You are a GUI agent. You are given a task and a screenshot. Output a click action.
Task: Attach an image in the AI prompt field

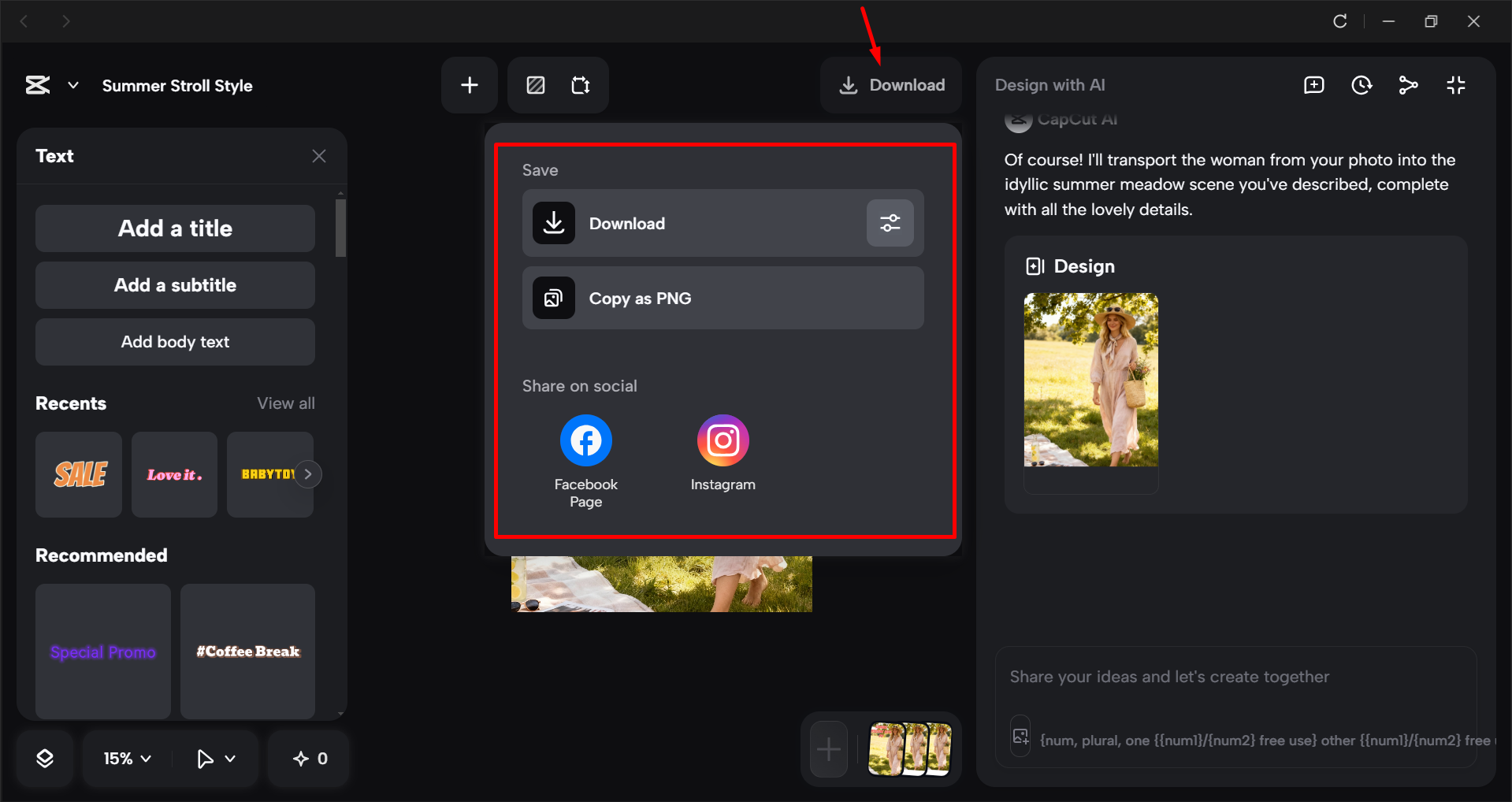click(1020, 737)
